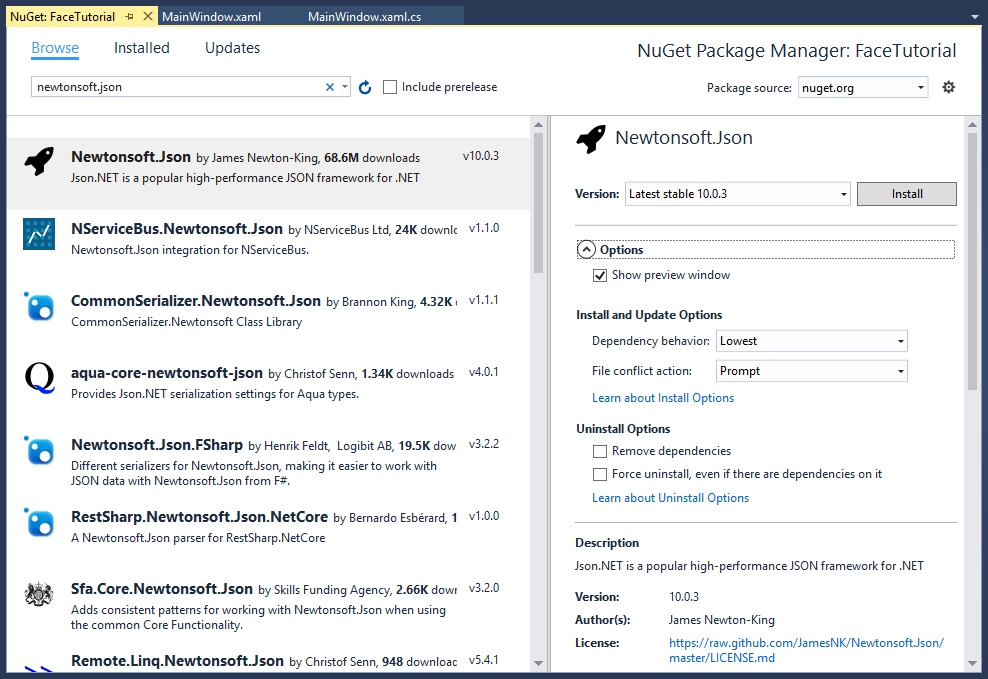Open the MainWindow.xaml document tab
The width and height of the screenshot is (988, 679).
click(212, 16)
